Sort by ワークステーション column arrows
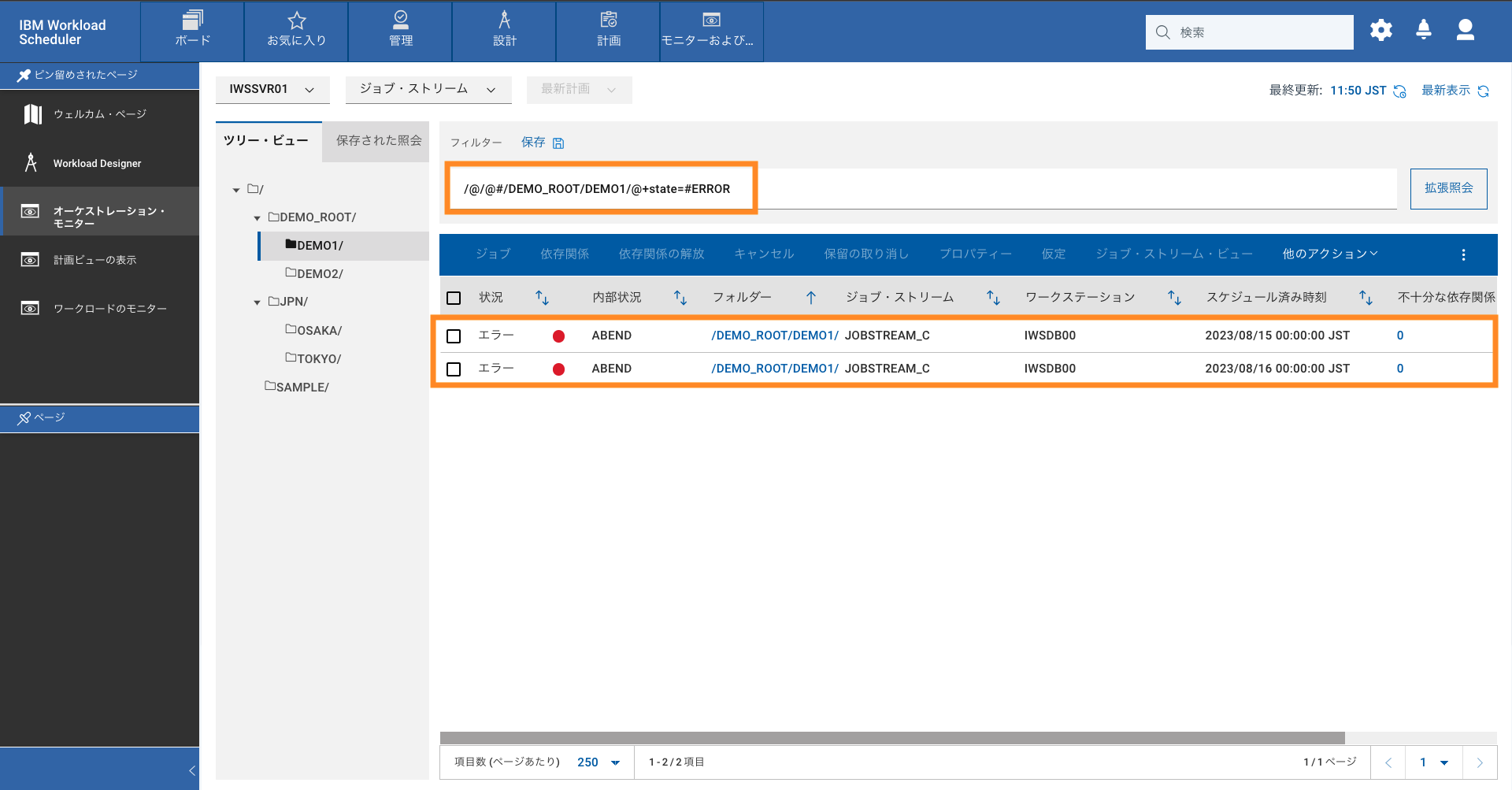Viewport: 1512px width, 790px height. tap(1174, 298)
